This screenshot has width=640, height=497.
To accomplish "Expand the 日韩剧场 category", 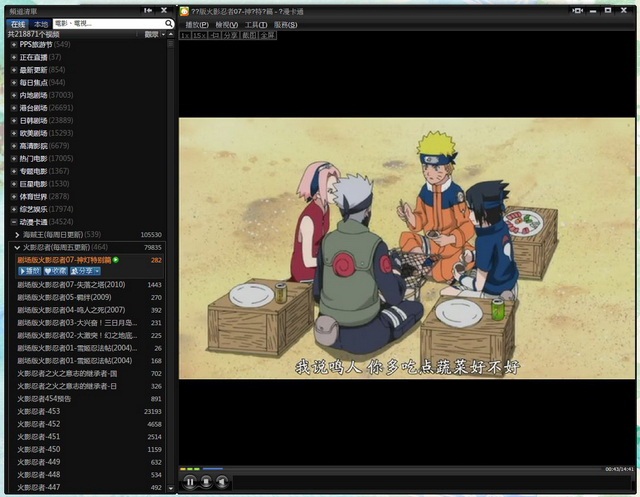I will [14, 120].
